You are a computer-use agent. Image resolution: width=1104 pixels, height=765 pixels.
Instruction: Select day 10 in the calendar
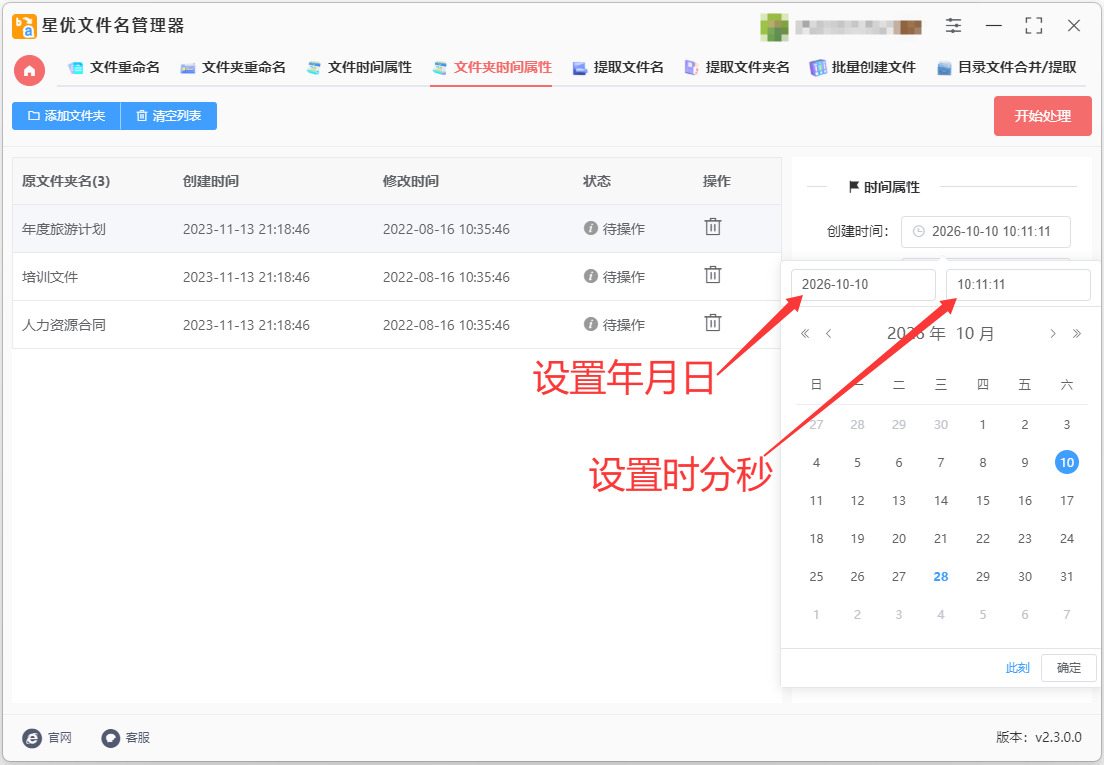coord(1067,462)
